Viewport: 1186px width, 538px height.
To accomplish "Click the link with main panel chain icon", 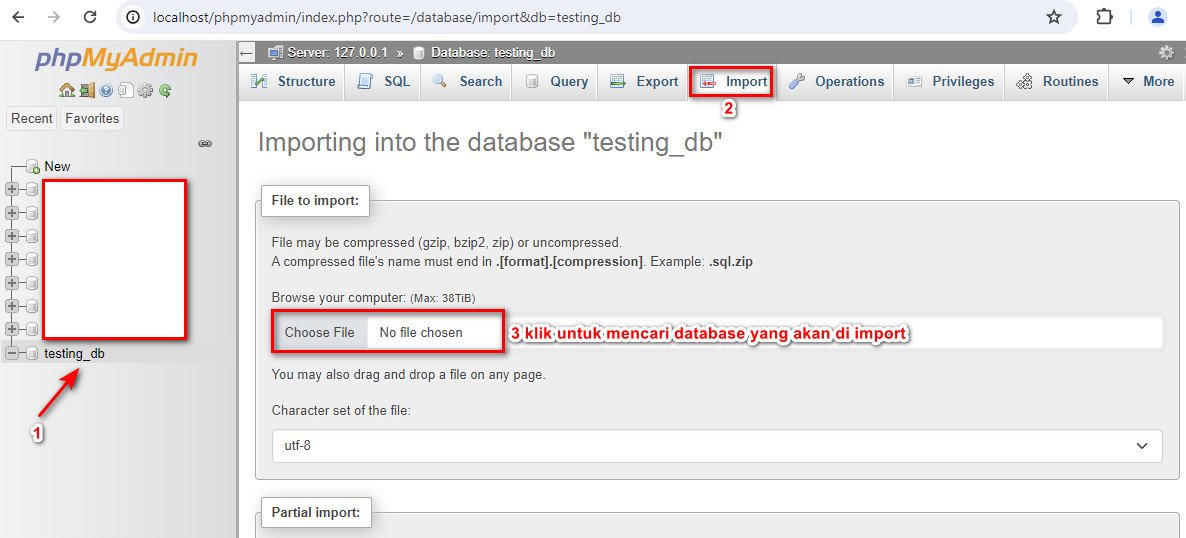I will pos(205,144).
